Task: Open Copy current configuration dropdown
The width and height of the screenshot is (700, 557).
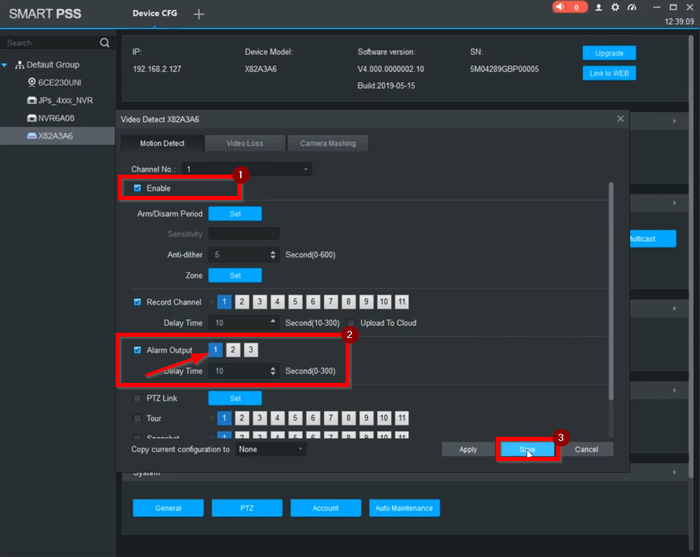Action: (x=271, y=449)
